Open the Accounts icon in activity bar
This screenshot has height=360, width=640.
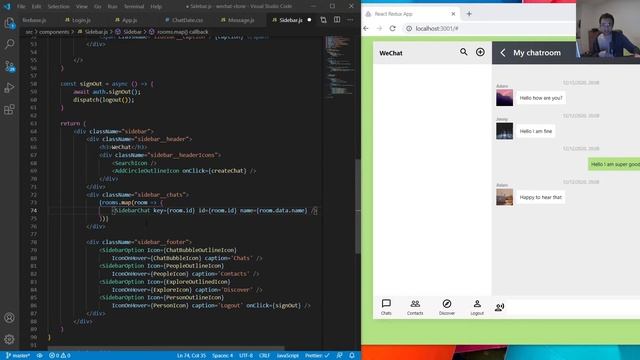9,318
